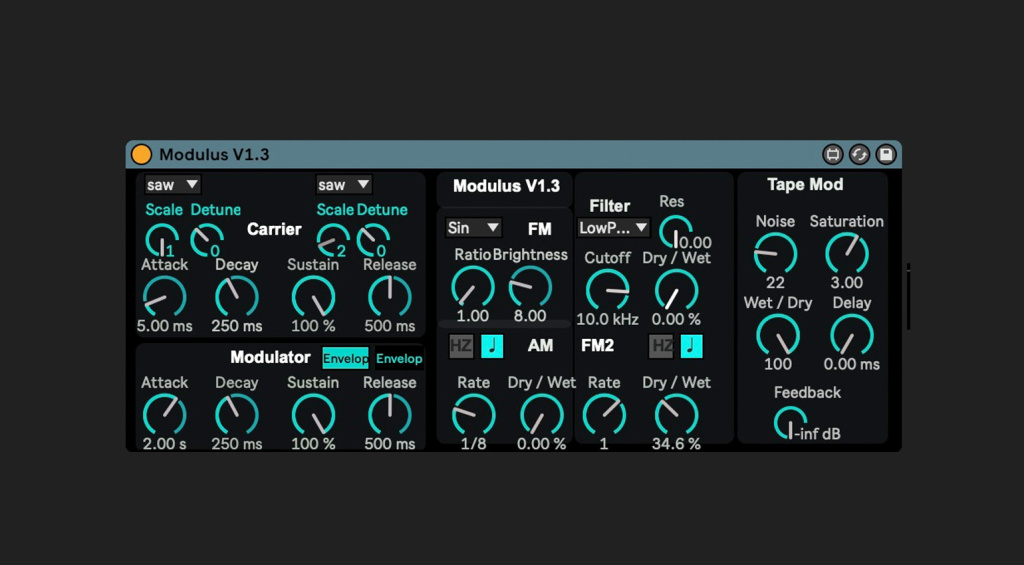Open the first carrier saw waveform dropdown
Image resolution: width=1024 pixels, height=565 pixels.
pos(172,185)
